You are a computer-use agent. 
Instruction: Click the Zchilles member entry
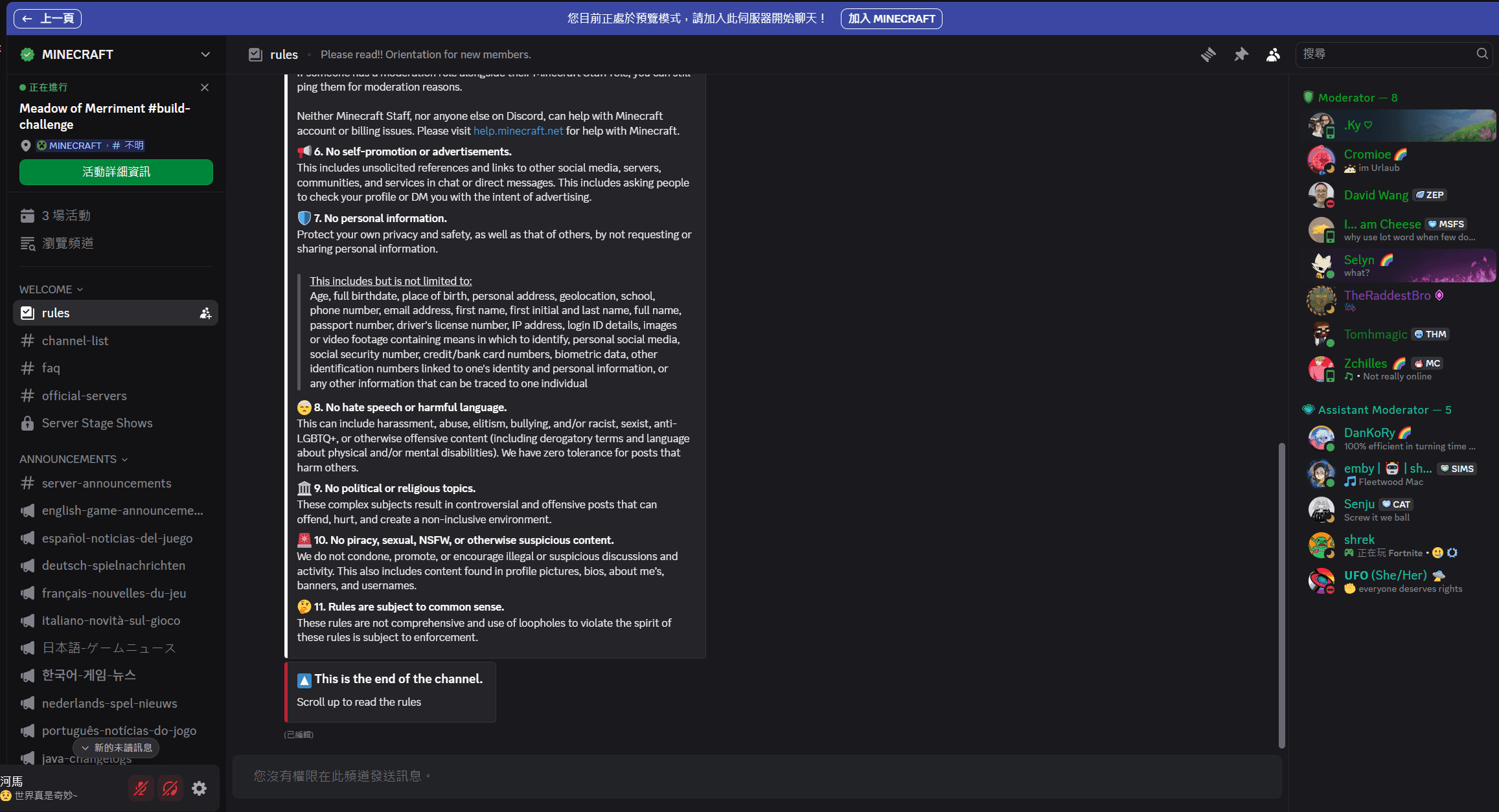click(1399, 369)
